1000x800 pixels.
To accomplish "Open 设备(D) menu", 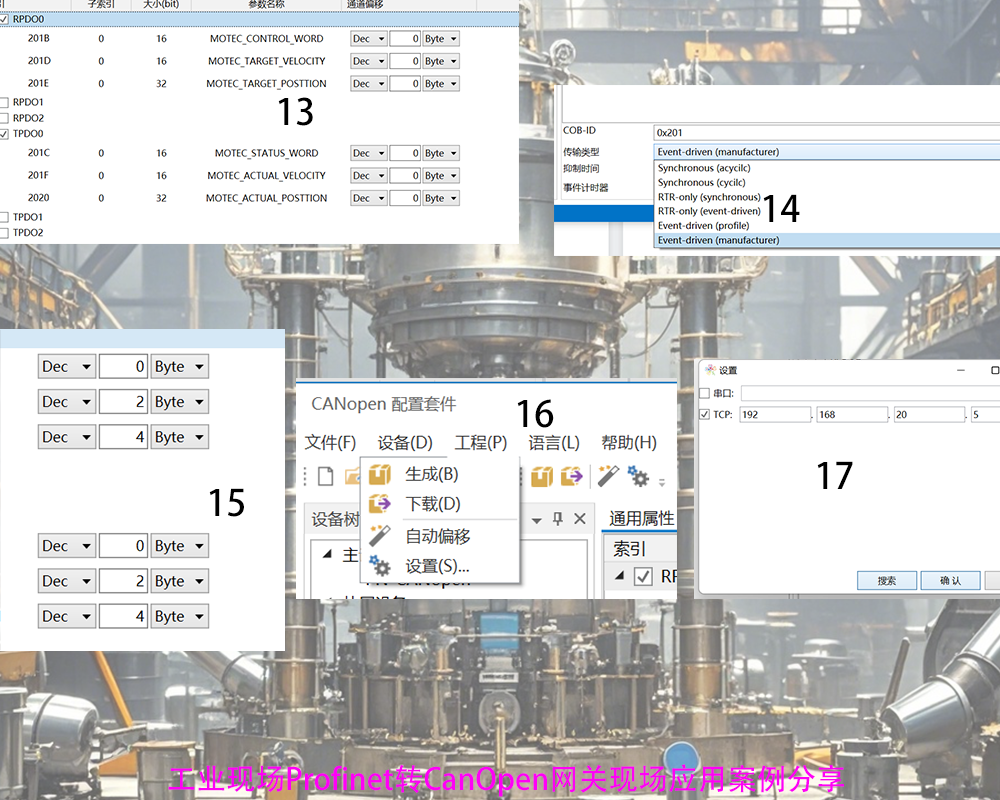I will pyautogui.click(x=405, y=442).
